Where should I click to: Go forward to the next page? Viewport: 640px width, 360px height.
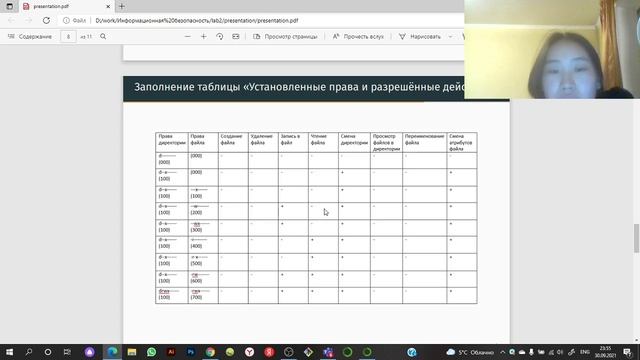29,20
